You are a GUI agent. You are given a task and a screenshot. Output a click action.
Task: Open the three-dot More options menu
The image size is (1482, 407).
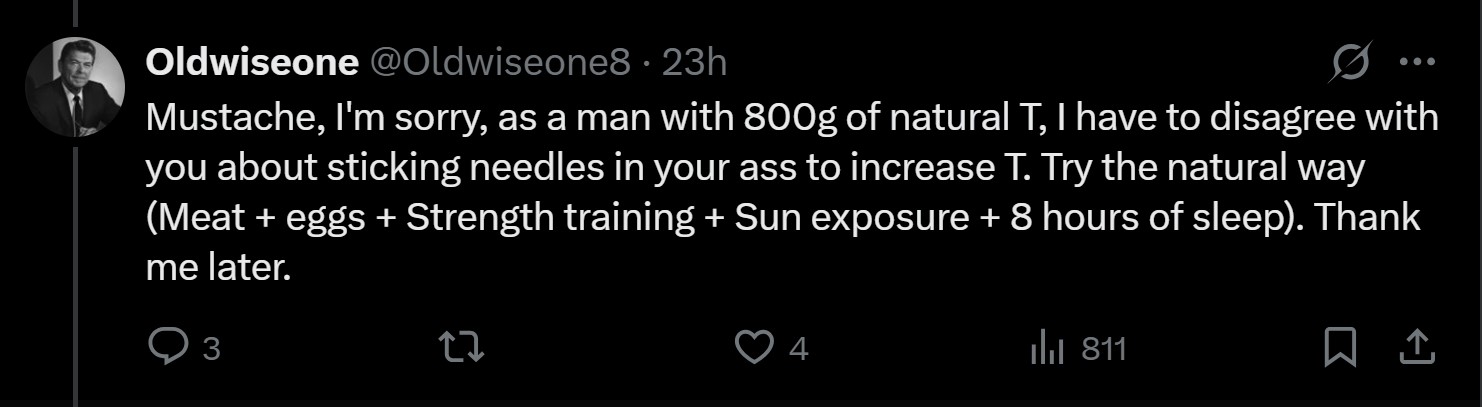(x=1417, y=62)
